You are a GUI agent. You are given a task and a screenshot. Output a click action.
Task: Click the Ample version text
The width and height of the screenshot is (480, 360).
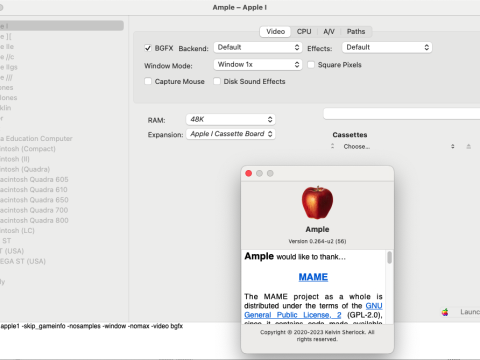coord(317,241)
